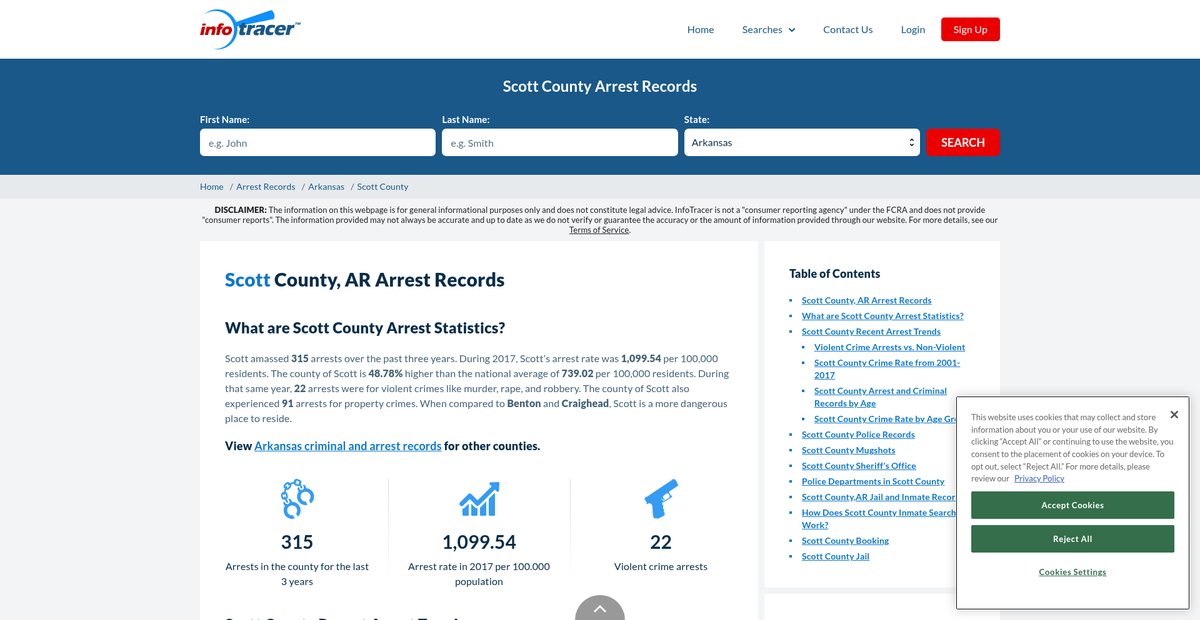Click the Table of Contents heading
This screenshot has height=620, width=1200.
coord(835,274)
